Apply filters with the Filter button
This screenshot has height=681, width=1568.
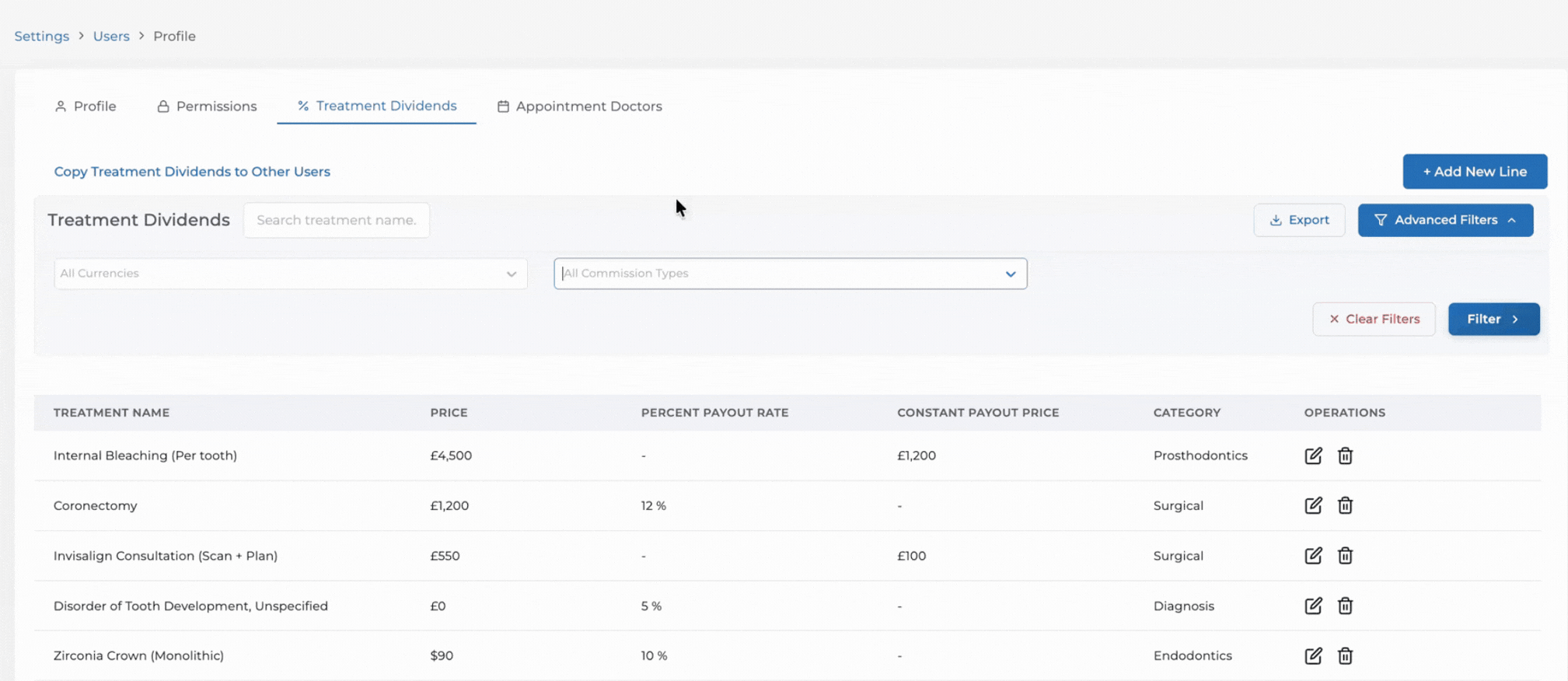[1493, 319]
